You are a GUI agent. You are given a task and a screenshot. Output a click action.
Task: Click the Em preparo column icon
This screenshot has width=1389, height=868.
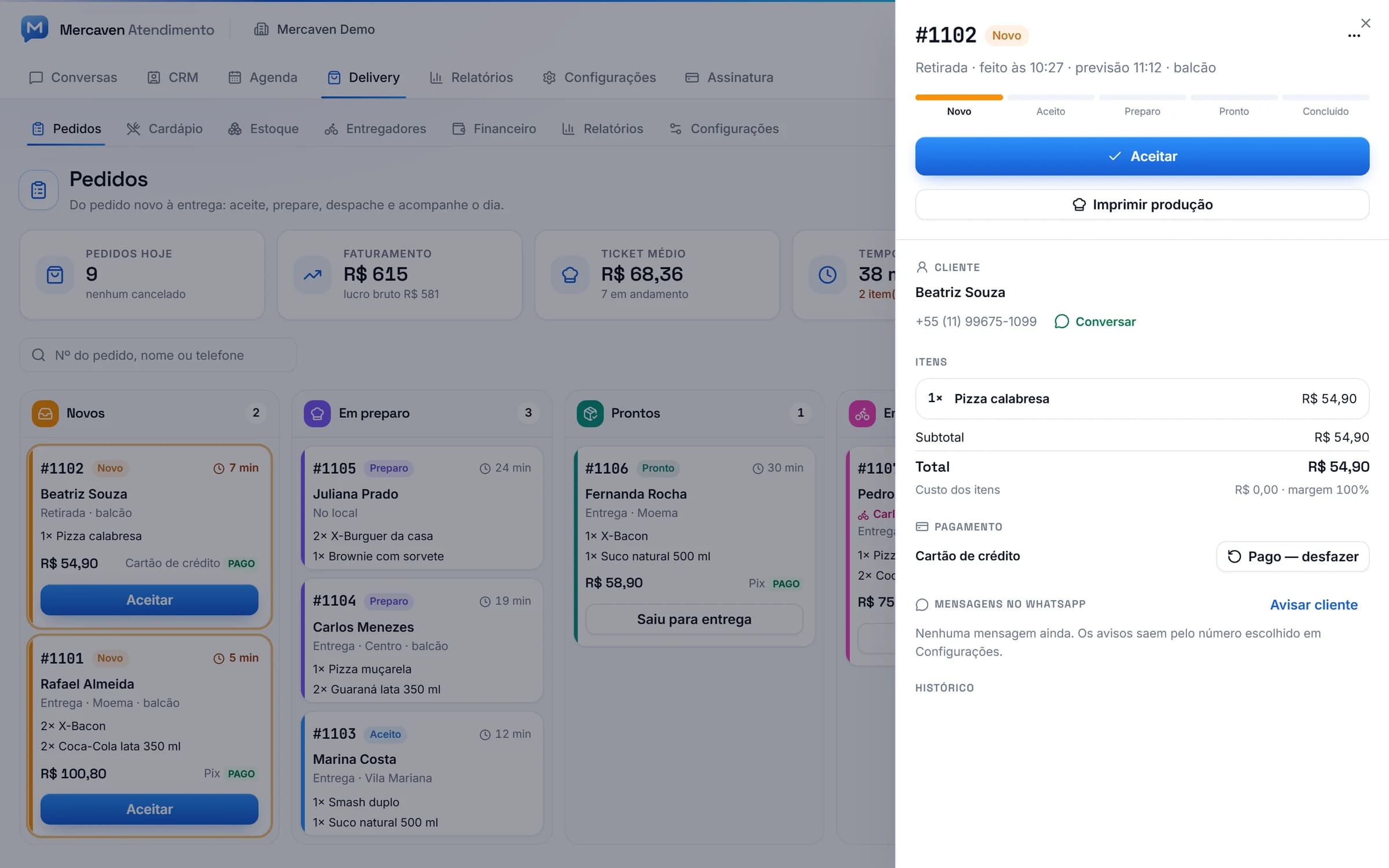tap(317, 413)
